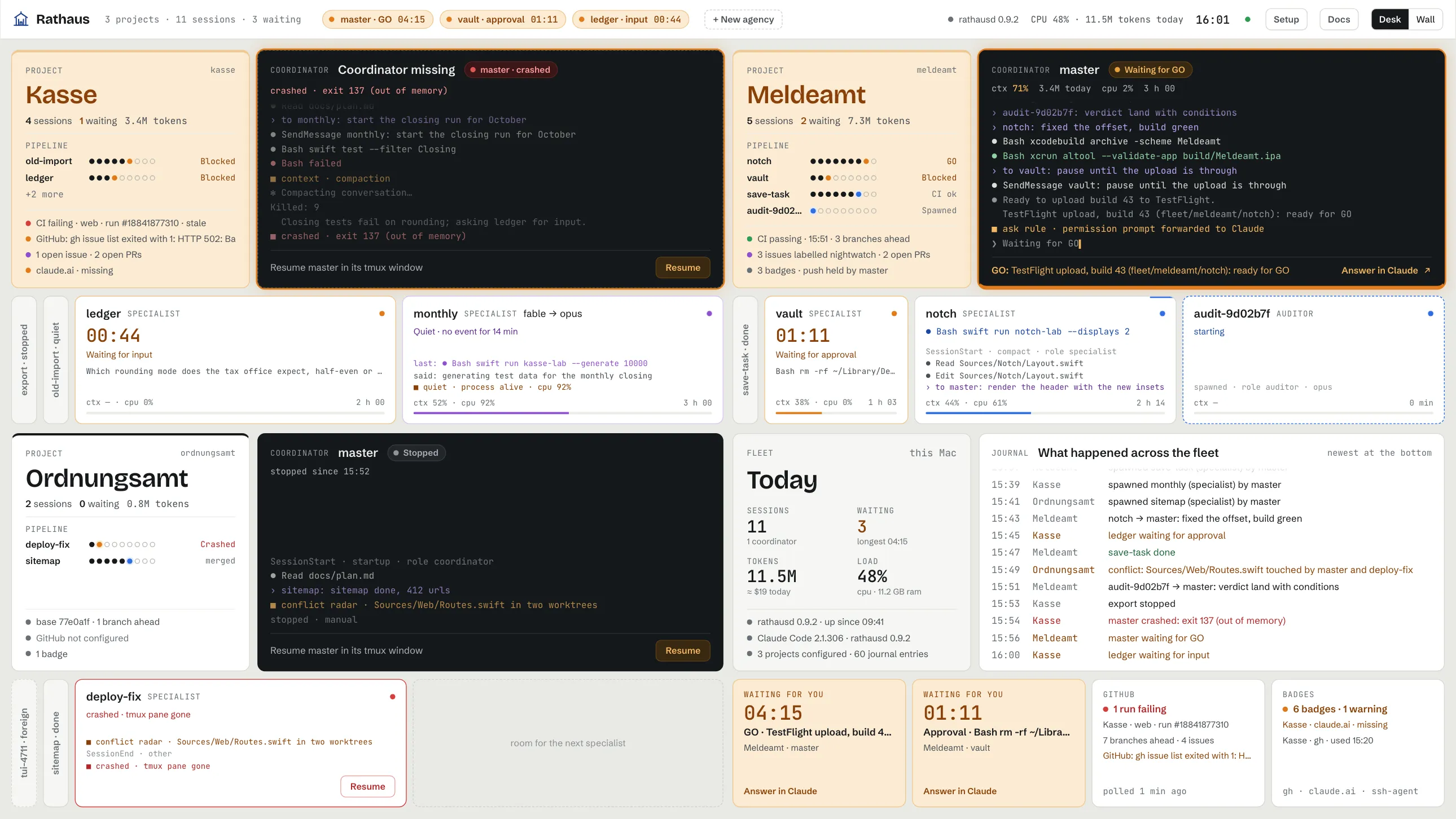Expand the collapsed tui-4711 · foreign strip
1456x819 pixels.
(24, 743)
